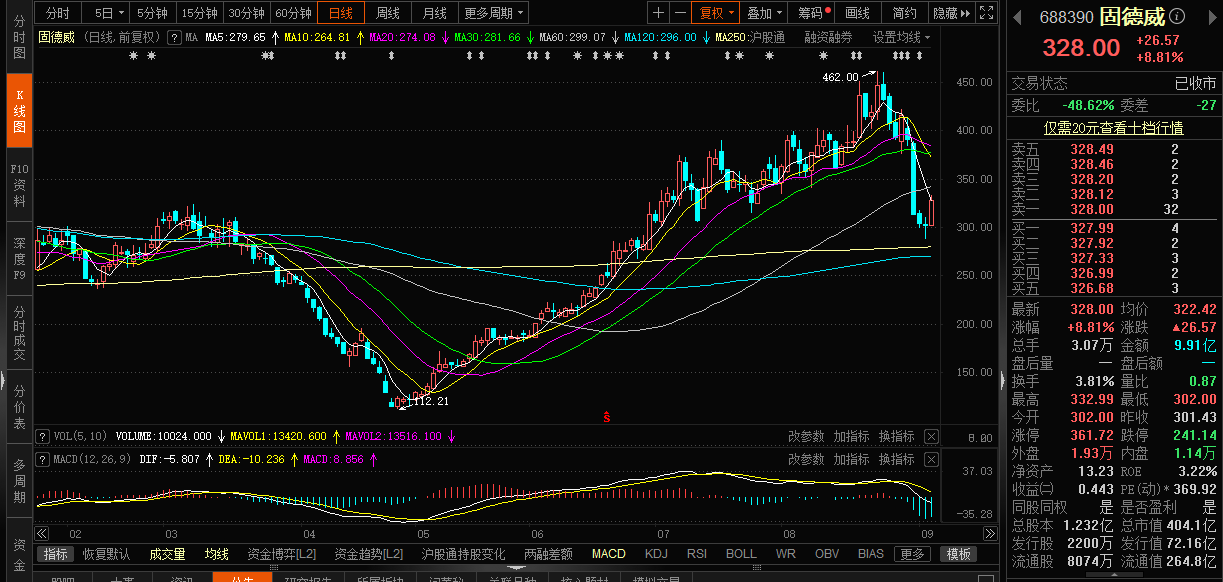Select KDJ indicator tab
The height and width of the screenshot is (582, 1223).
click(656, 554)
